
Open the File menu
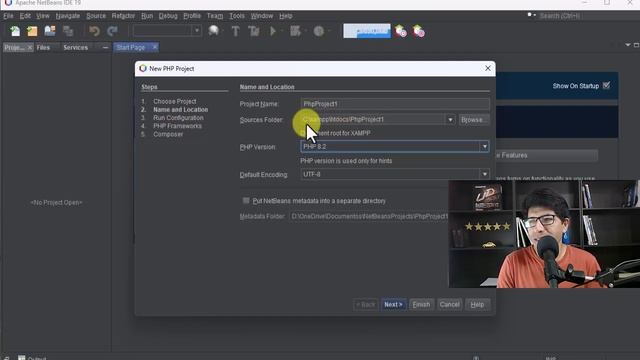(x=8, y=16)
